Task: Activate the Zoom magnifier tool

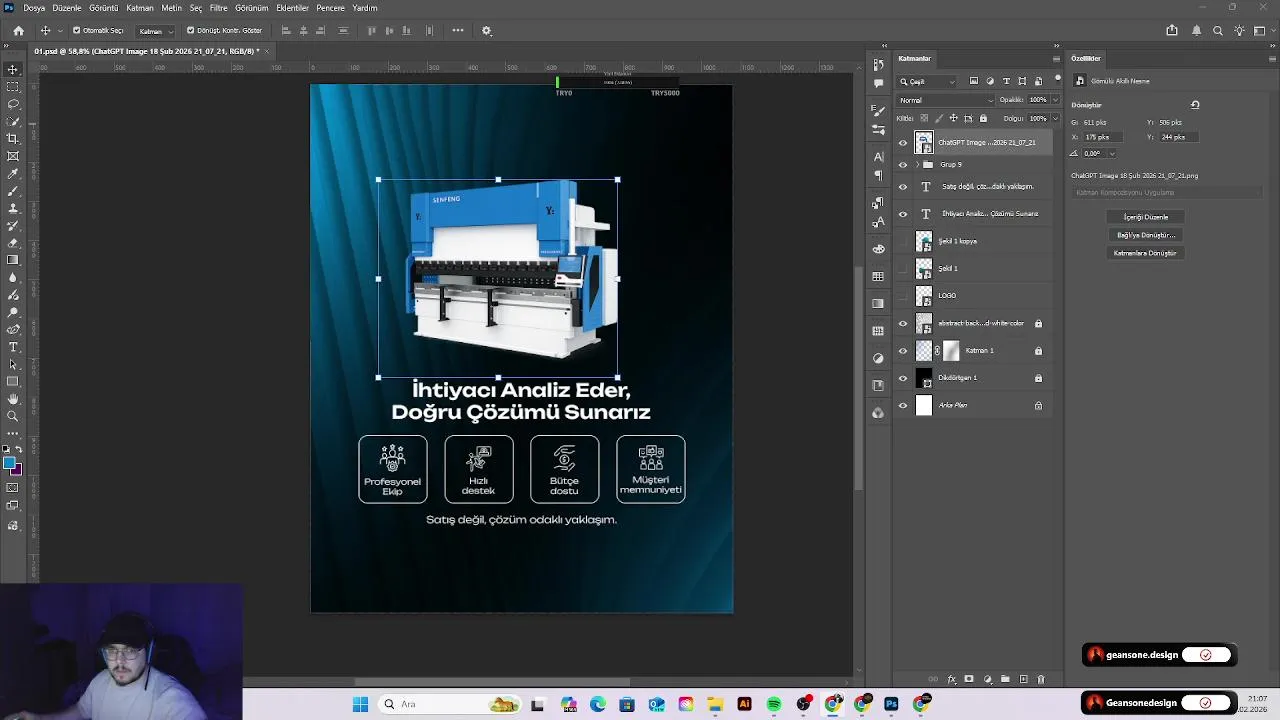Action: [13, 416]
